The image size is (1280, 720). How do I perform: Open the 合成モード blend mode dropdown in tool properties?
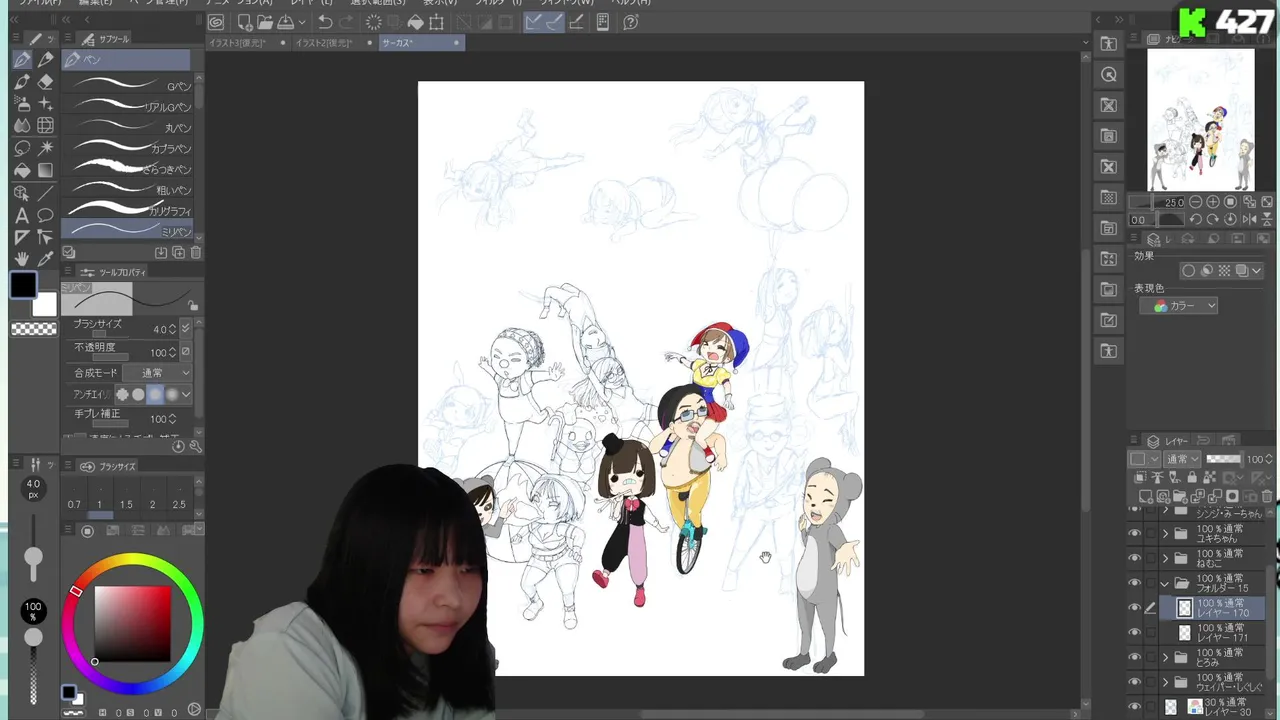tap(159, 373)
